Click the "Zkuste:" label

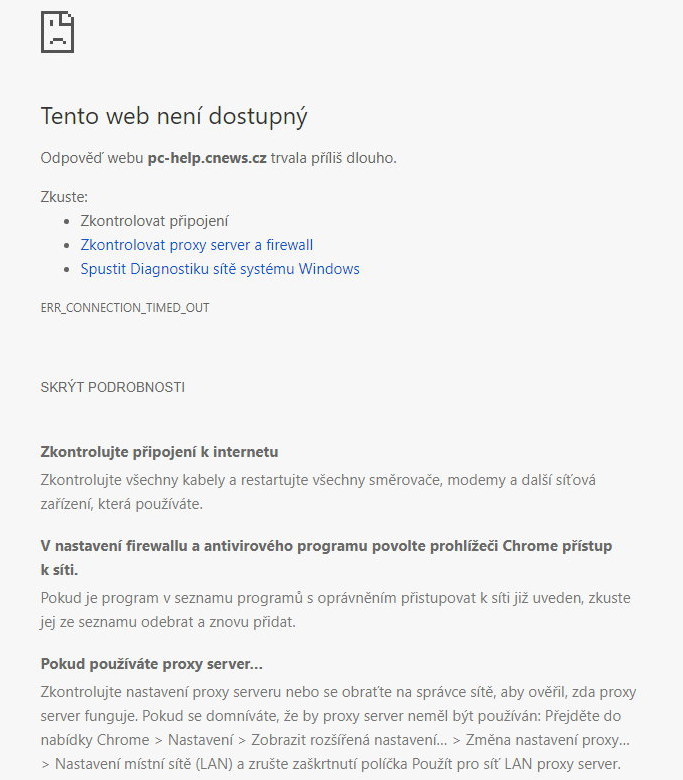pyautogui.click(x=64, y=197)
